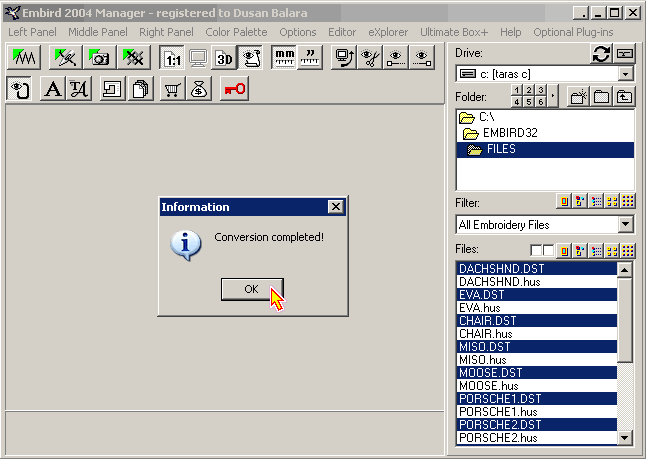This screenshot has height=459, width=646.
Task: Open the Editor menu
Action: tap(342, 32)
